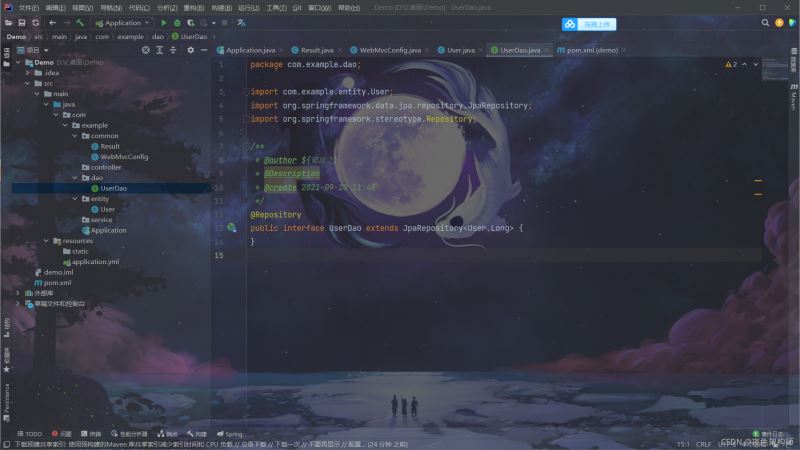Screen dimensions: 800x450
Task: Expand the Scratches and Consoles node
Action: tap(18, 304)
